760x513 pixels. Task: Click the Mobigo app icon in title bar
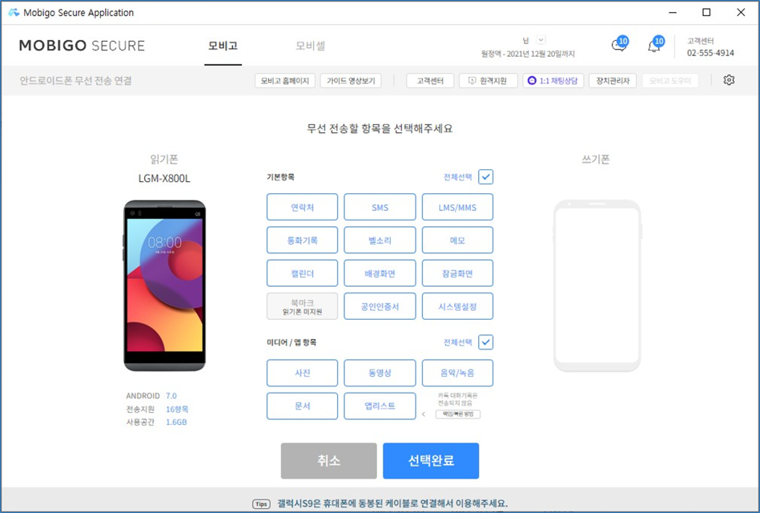[x=14, y=13]
